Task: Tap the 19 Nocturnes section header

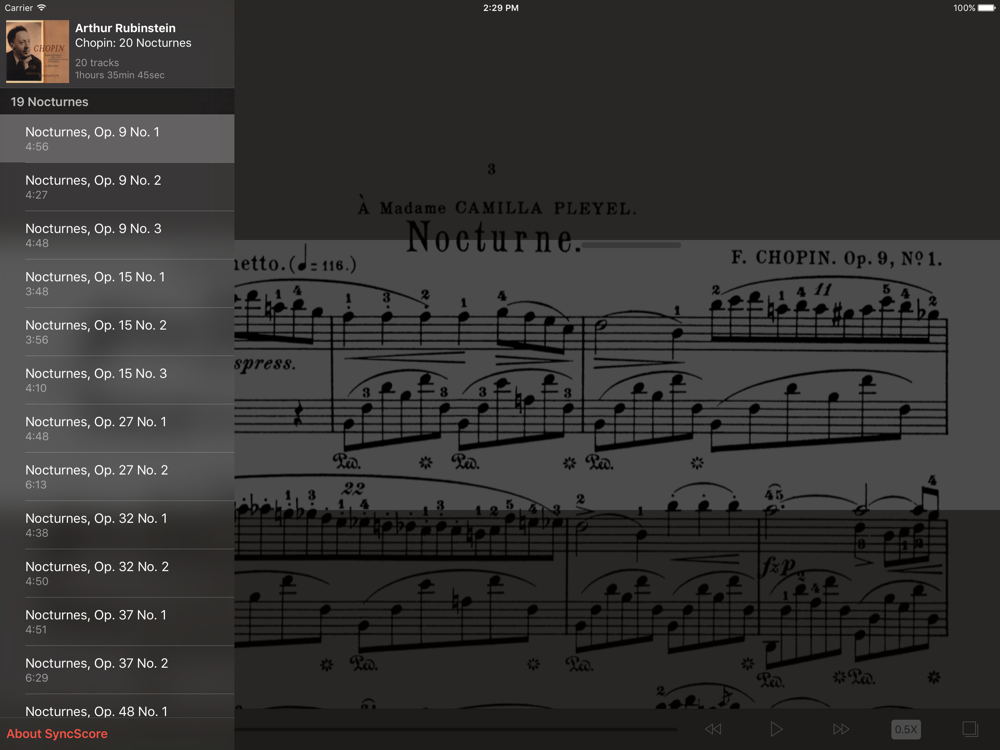Action: [117, 101]
